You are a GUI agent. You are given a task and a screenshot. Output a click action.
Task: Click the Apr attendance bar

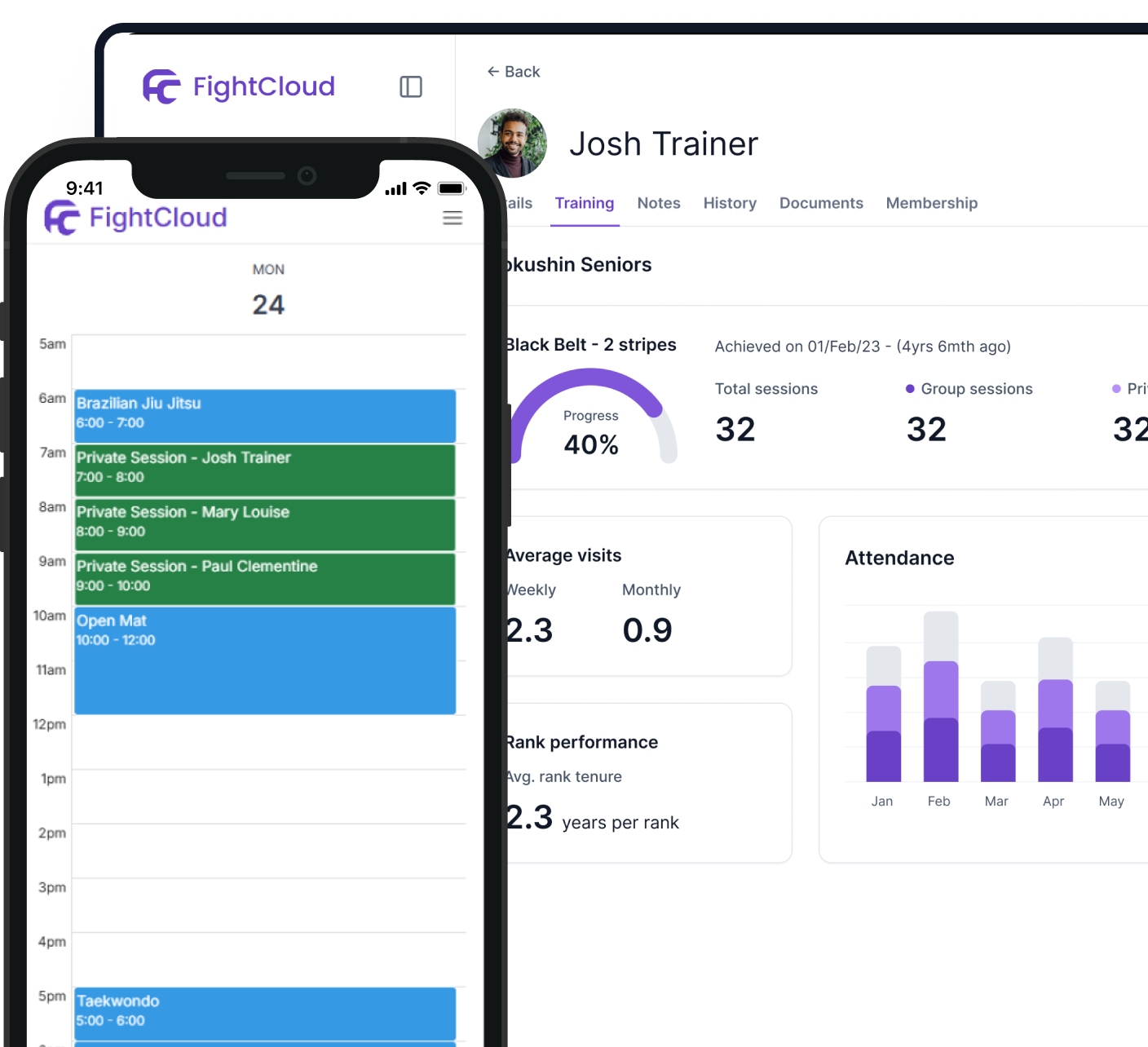click(1055, 709)
